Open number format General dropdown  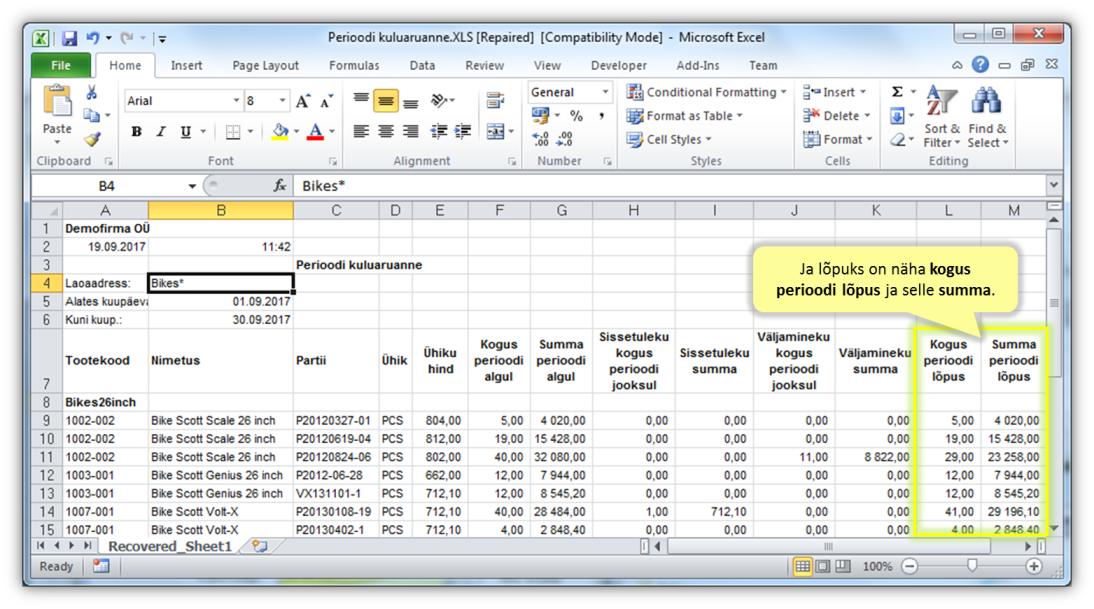(x=605, y=92)
